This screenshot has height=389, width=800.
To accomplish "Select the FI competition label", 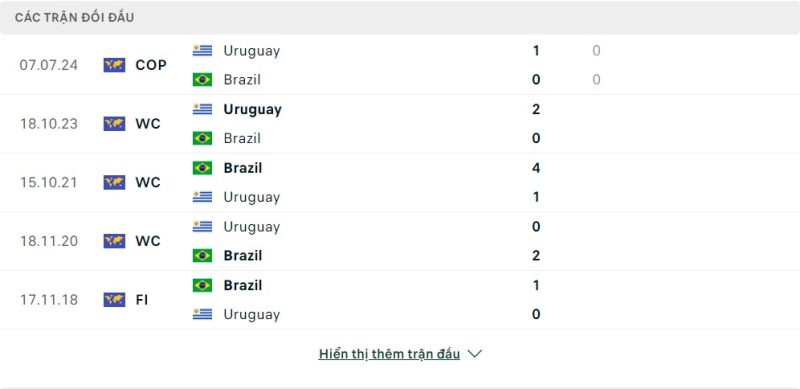I will point(142,300).
